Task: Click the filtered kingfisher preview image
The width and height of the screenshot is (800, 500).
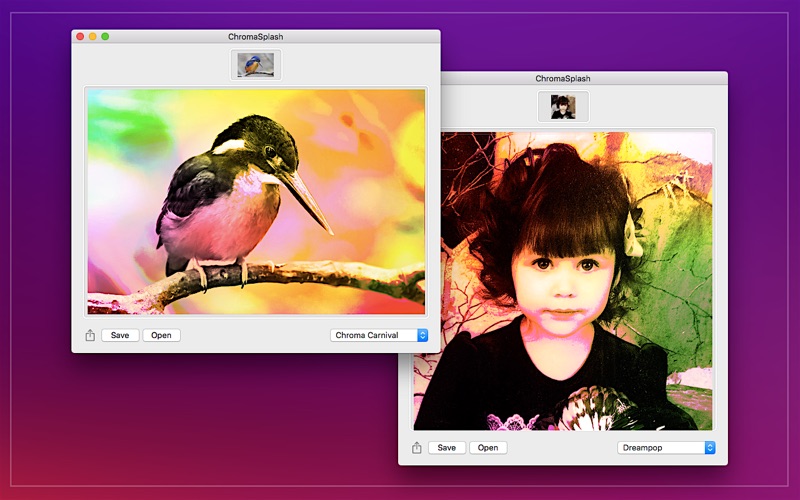Action: pyautogui.click(x=256, y=202)
